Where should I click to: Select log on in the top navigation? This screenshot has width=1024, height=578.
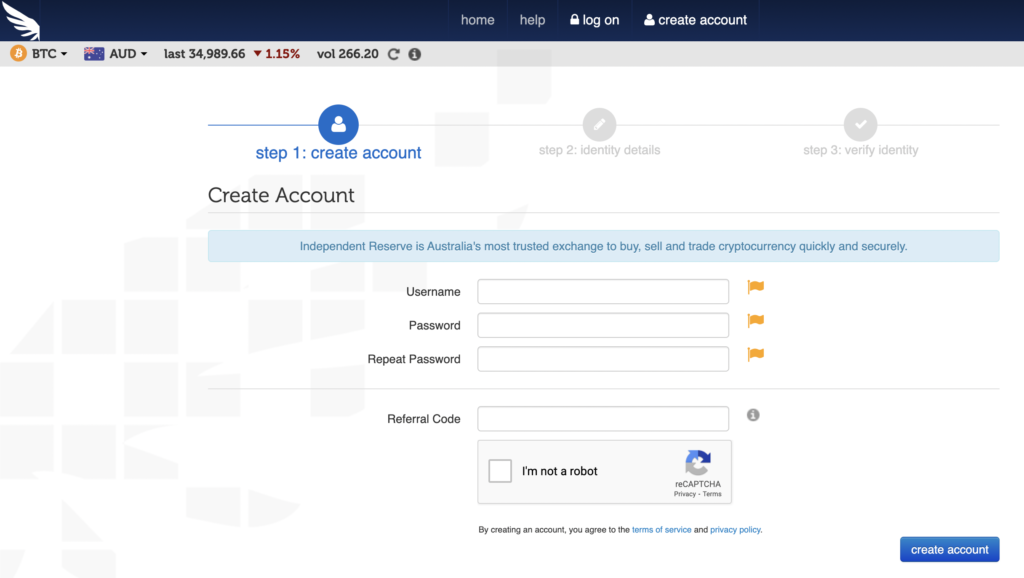click(x=594, y=20)
